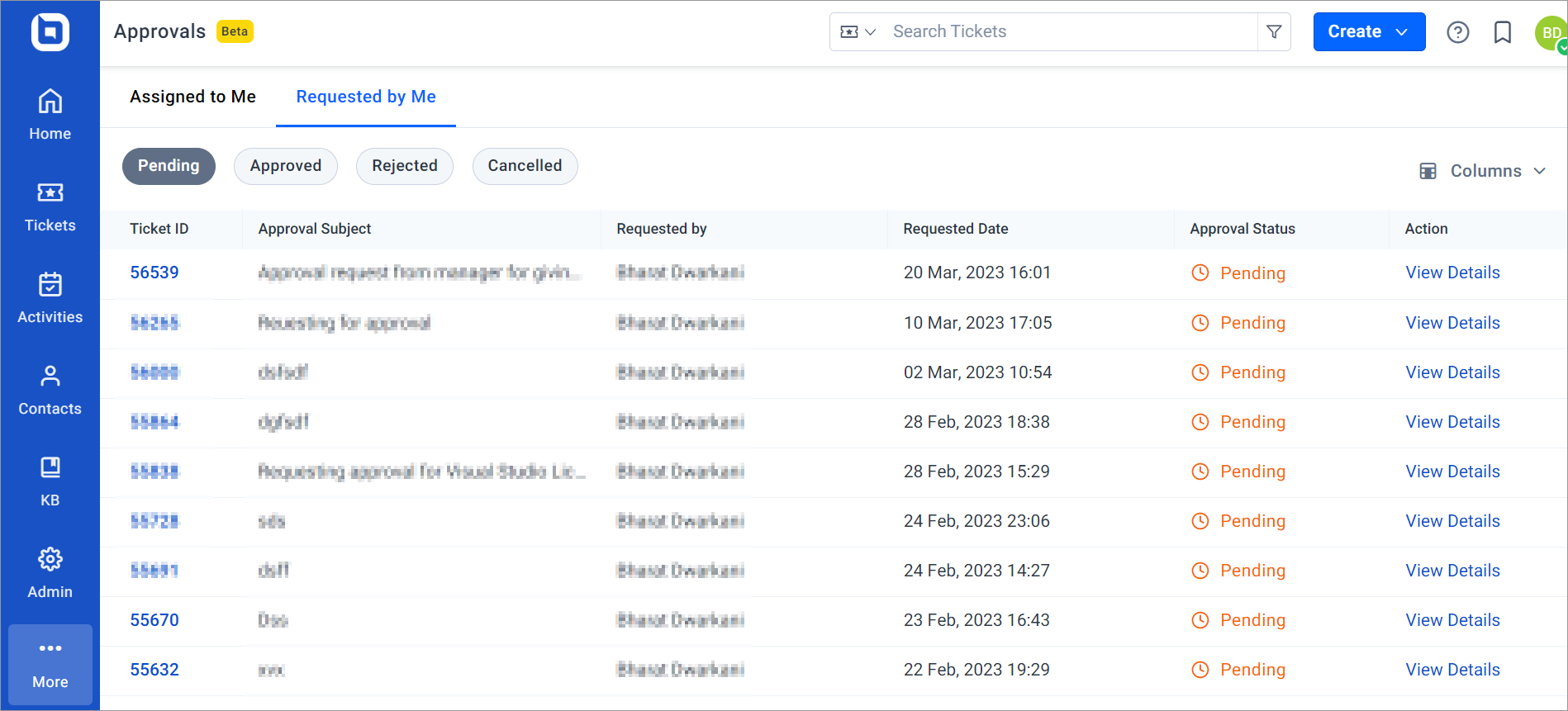The width and height of the screenshot is (1568, 711).
Task: Open the ticket type selector in search
Action: pyautogui.click(x=858, y=31)
